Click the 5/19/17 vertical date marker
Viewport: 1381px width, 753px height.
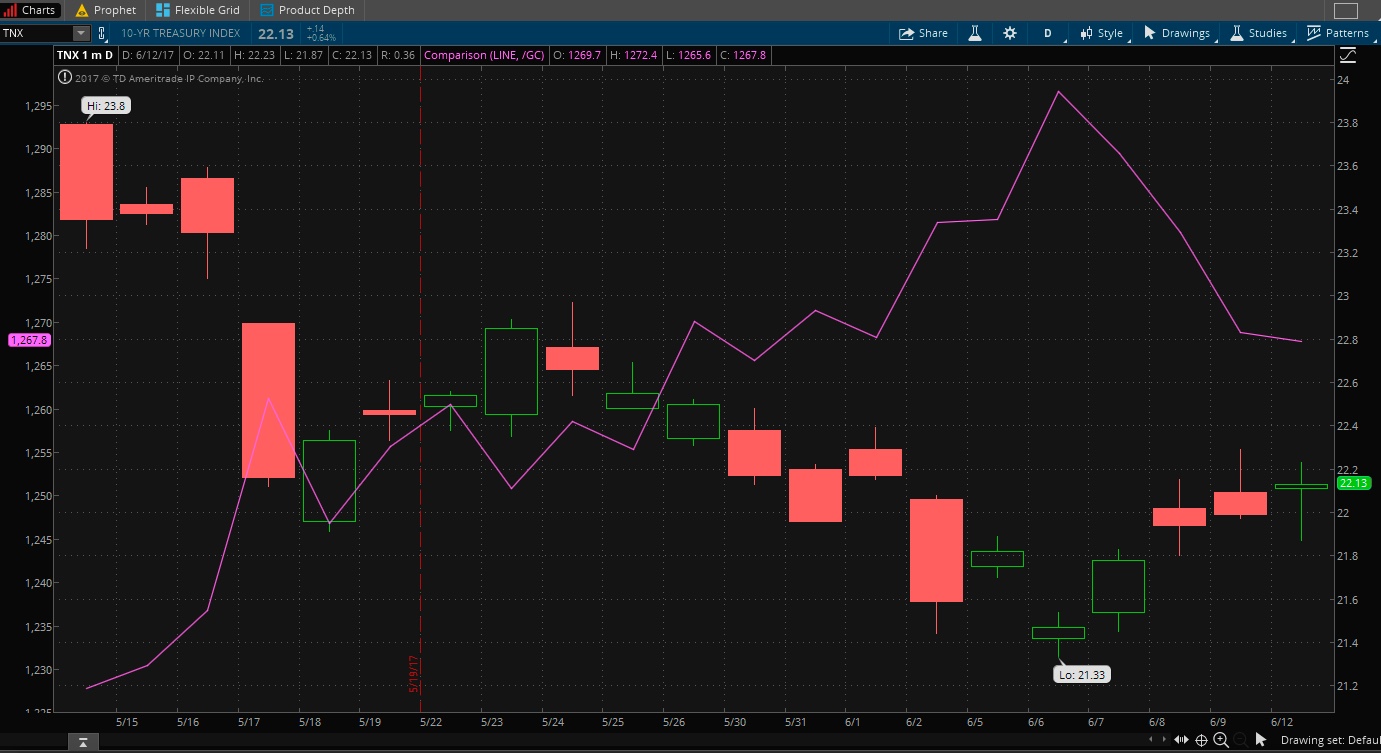(413, 675)
